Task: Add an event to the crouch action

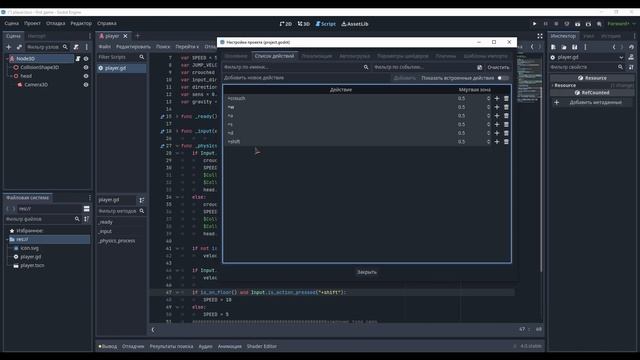Action: click(497, 98)
